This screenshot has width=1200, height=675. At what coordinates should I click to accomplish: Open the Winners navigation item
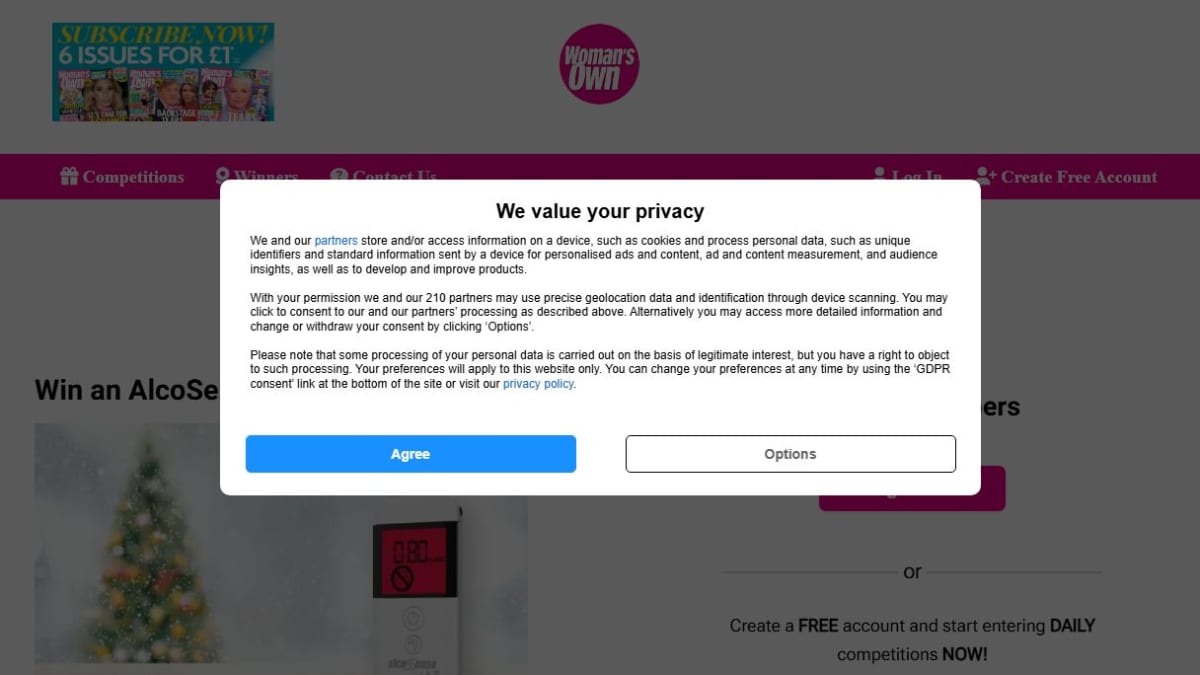pos(266,175)
